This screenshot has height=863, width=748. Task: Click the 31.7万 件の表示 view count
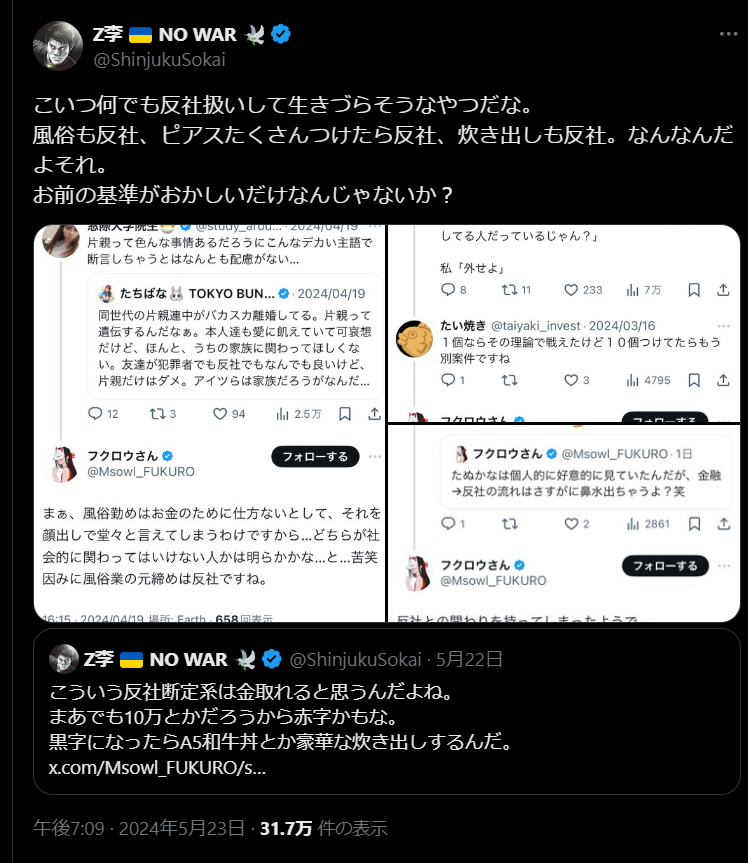coord(324,828)
